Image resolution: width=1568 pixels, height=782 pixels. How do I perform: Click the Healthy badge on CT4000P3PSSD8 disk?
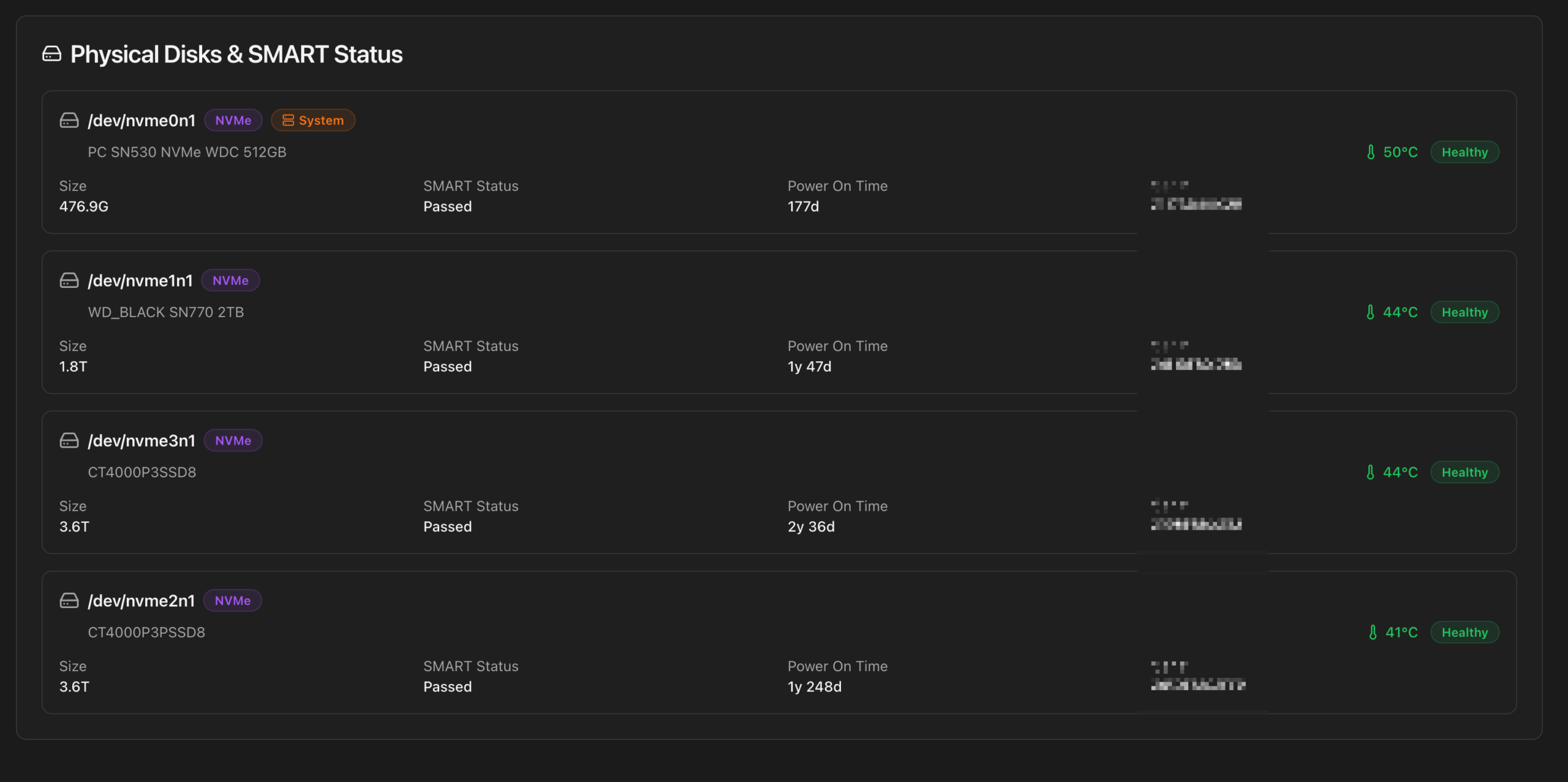click(1464, 632)
